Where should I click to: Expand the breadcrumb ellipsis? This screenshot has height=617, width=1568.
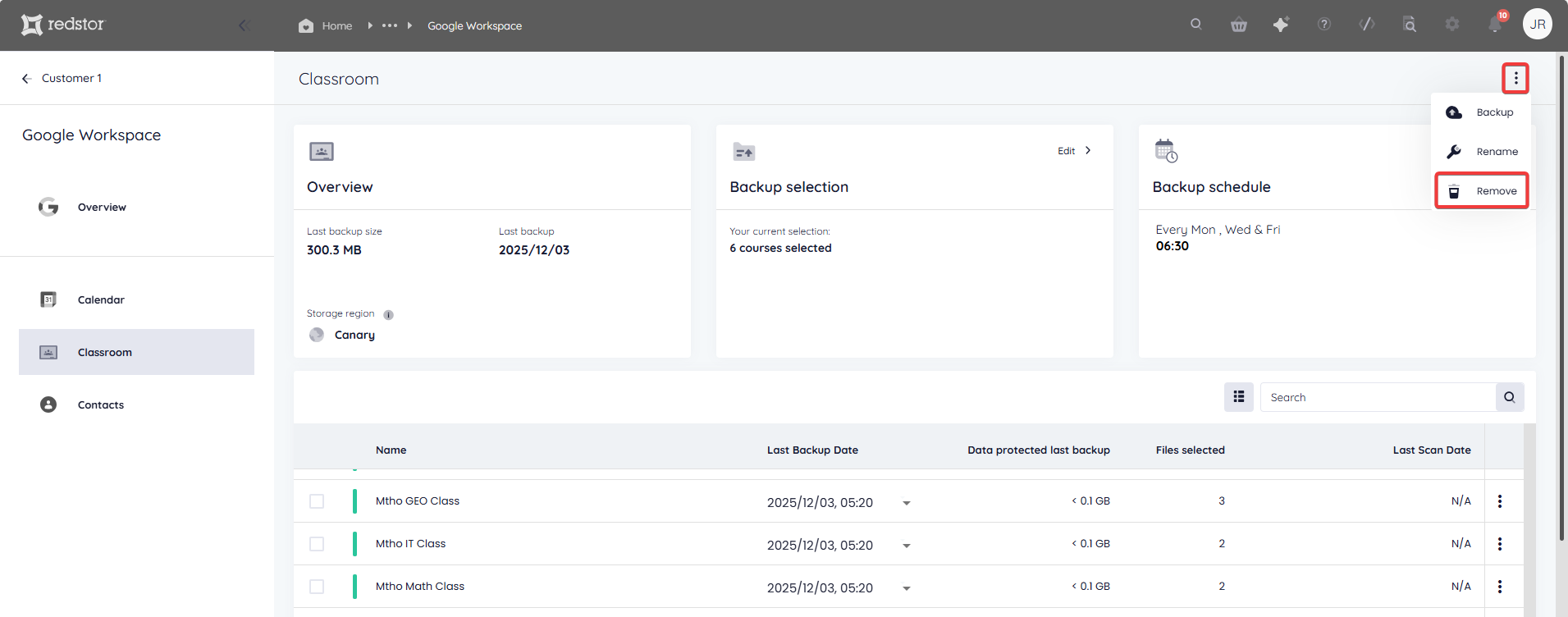[x=390, y=25]
